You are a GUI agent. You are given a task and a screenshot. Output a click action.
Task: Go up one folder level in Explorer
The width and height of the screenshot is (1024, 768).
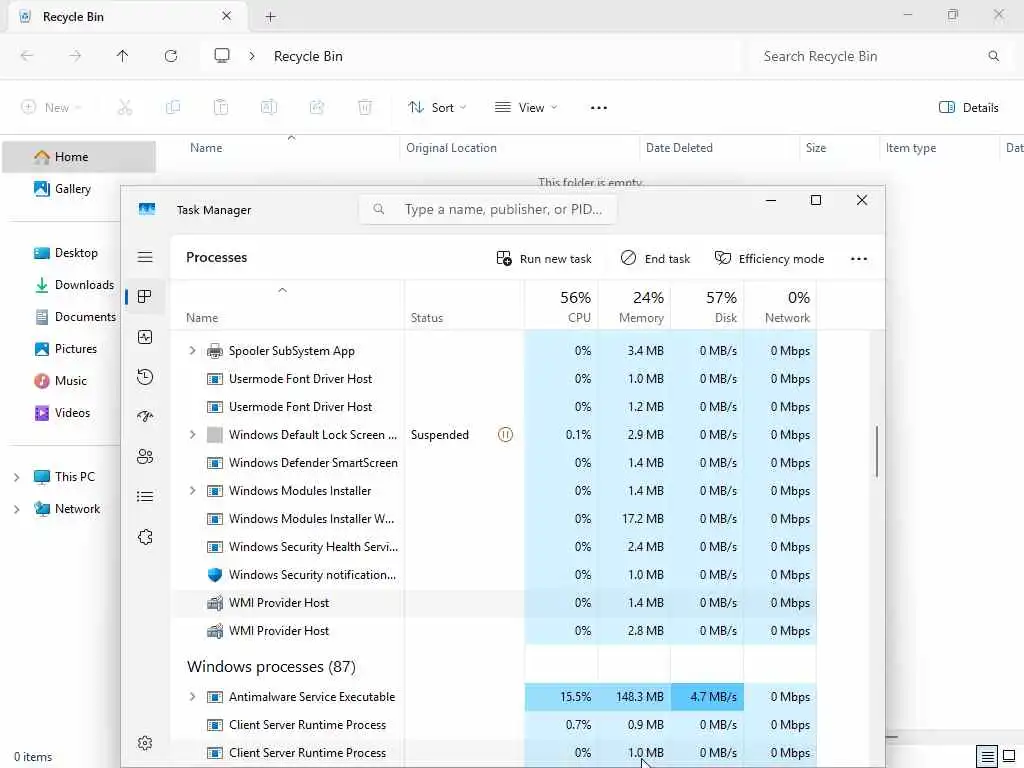point(123,56)
